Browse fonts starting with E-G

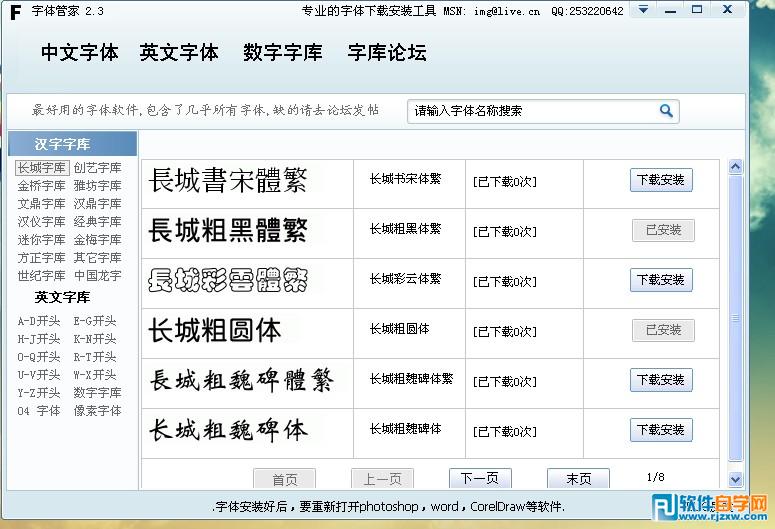[95, 321]
